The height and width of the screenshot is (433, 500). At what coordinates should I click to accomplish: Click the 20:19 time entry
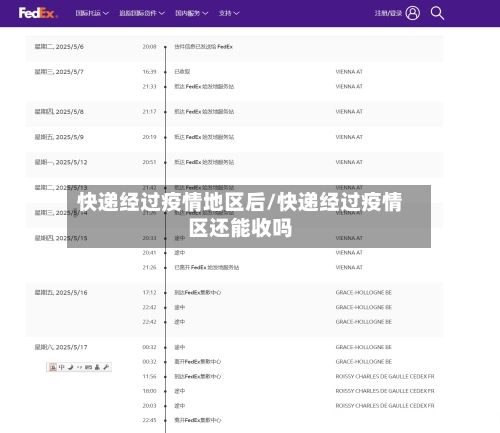[x=149, y=137]
